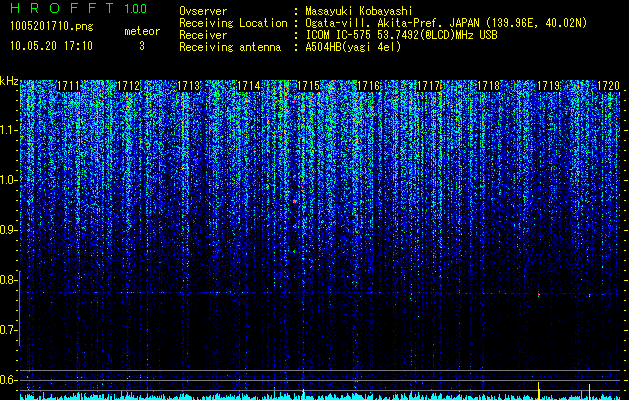This screenshot has width=629, height=400.
Task: Click the 0.6 frequency axis label
Action: (x=8, y=380)
